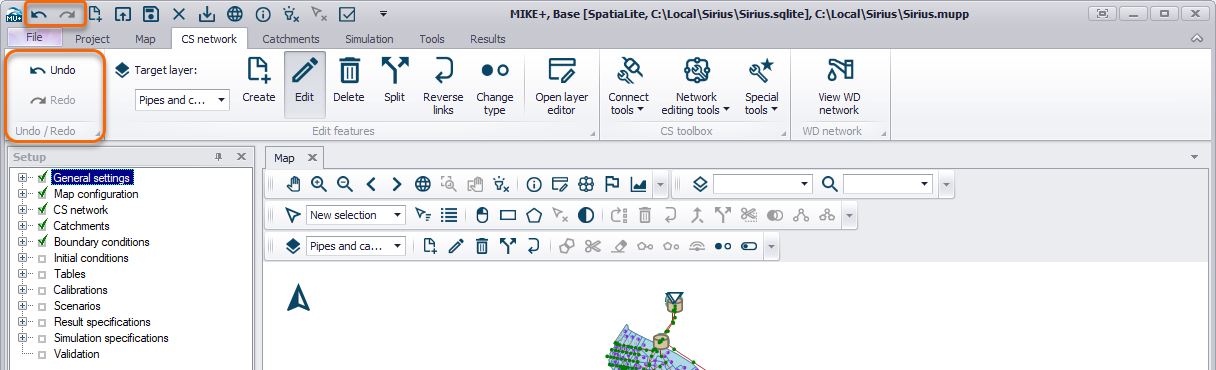Screen dimensions: 1216x370
Task: Click the Undo arrow in quick access toolbar
Action: pyautogui.click(x=39, y=14)
